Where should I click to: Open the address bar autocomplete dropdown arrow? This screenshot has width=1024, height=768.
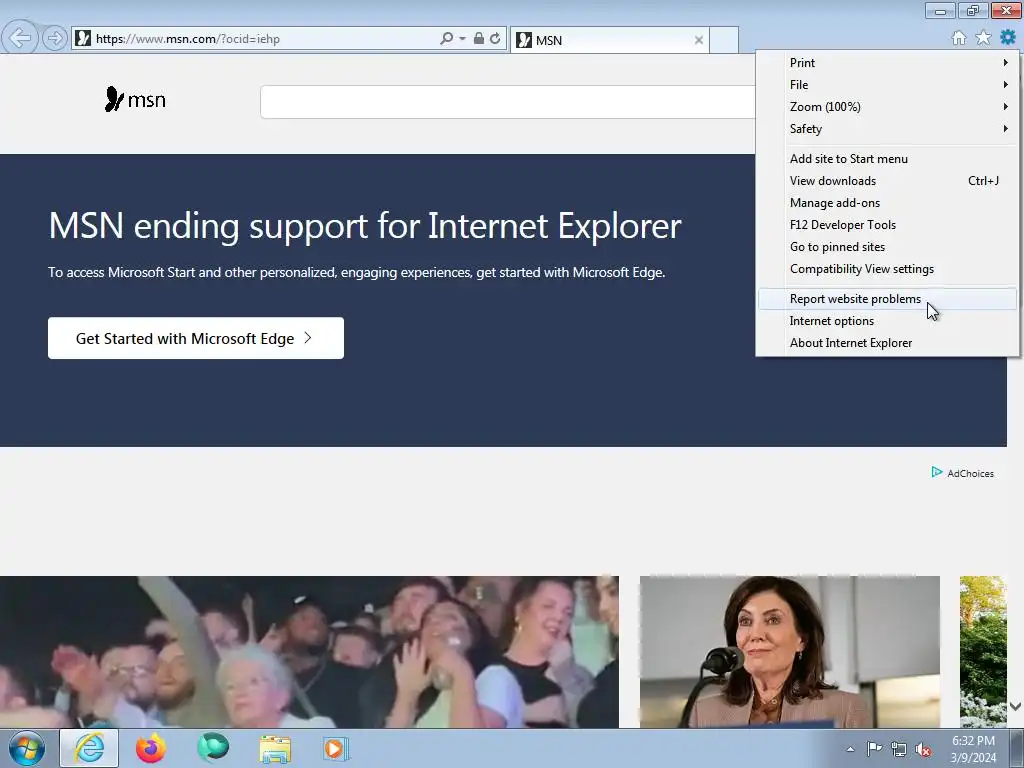462,39
